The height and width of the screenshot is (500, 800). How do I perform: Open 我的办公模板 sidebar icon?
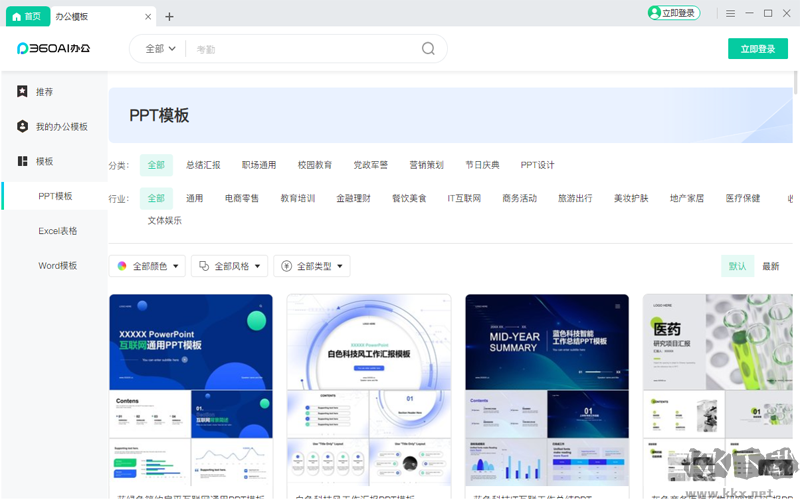click(22, 127)
